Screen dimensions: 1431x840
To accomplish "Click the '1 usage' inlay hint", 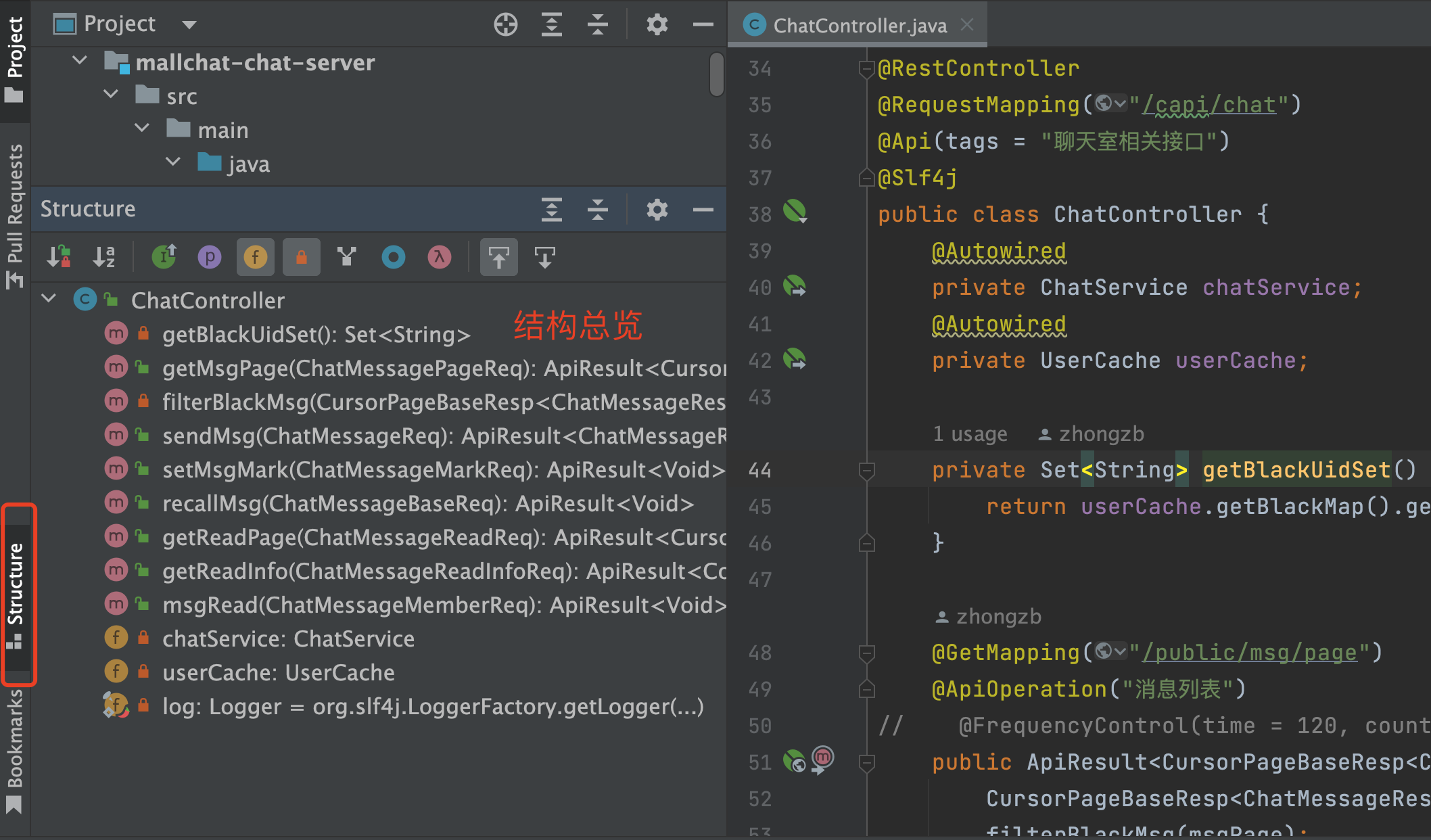I will [x=970, y=434].
